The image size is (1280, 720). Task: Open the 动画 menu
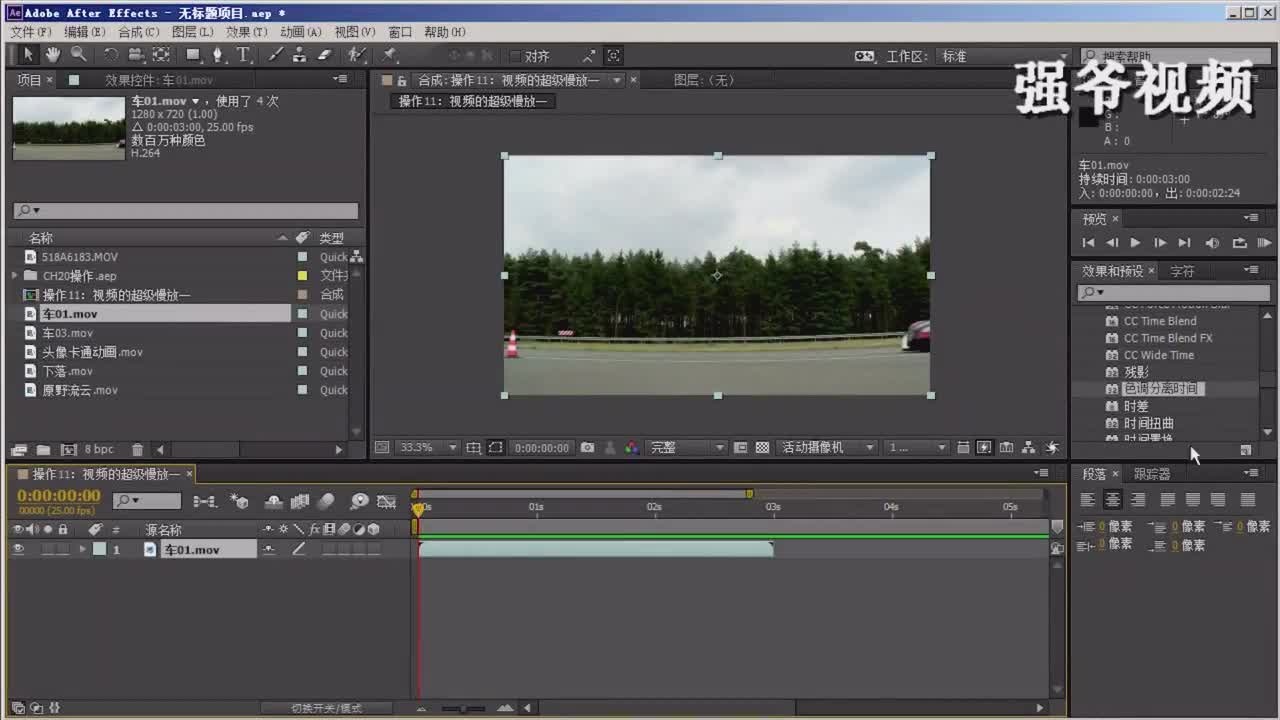(300, 32)
